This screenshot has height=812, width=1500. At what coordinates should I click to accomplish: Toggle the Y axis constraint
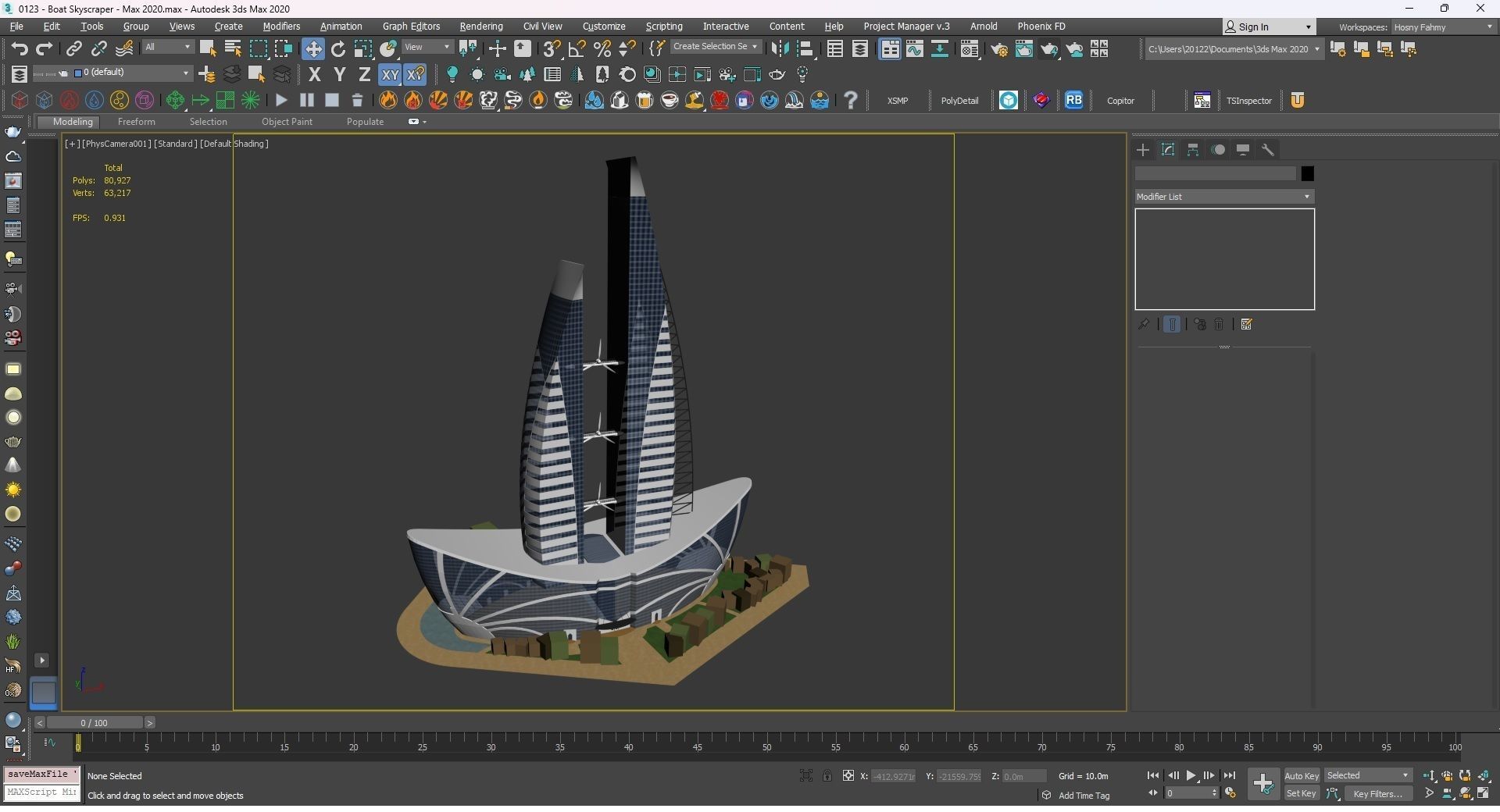tap(339, 75)
